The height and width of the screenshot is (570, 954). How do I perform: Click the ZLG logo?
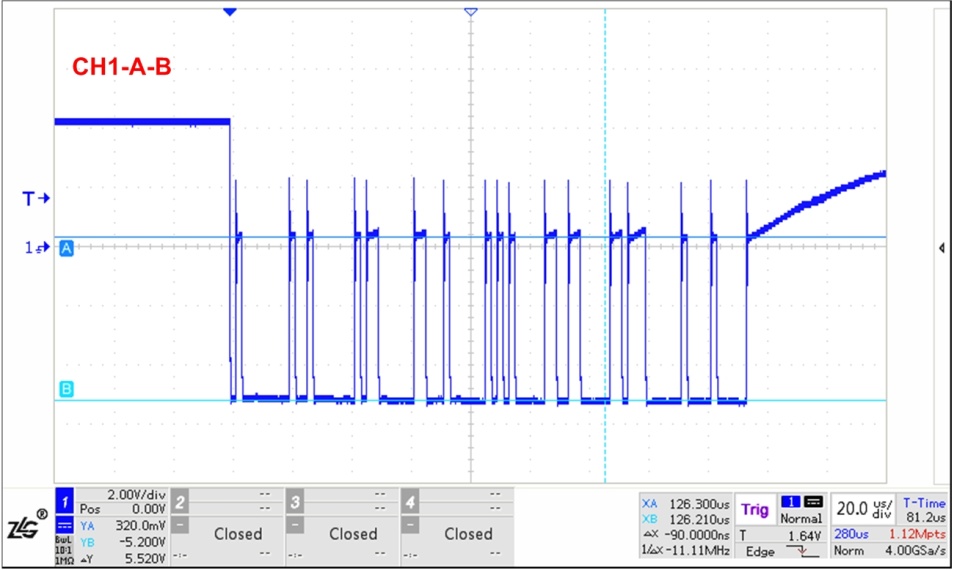(x=26, y=526)
